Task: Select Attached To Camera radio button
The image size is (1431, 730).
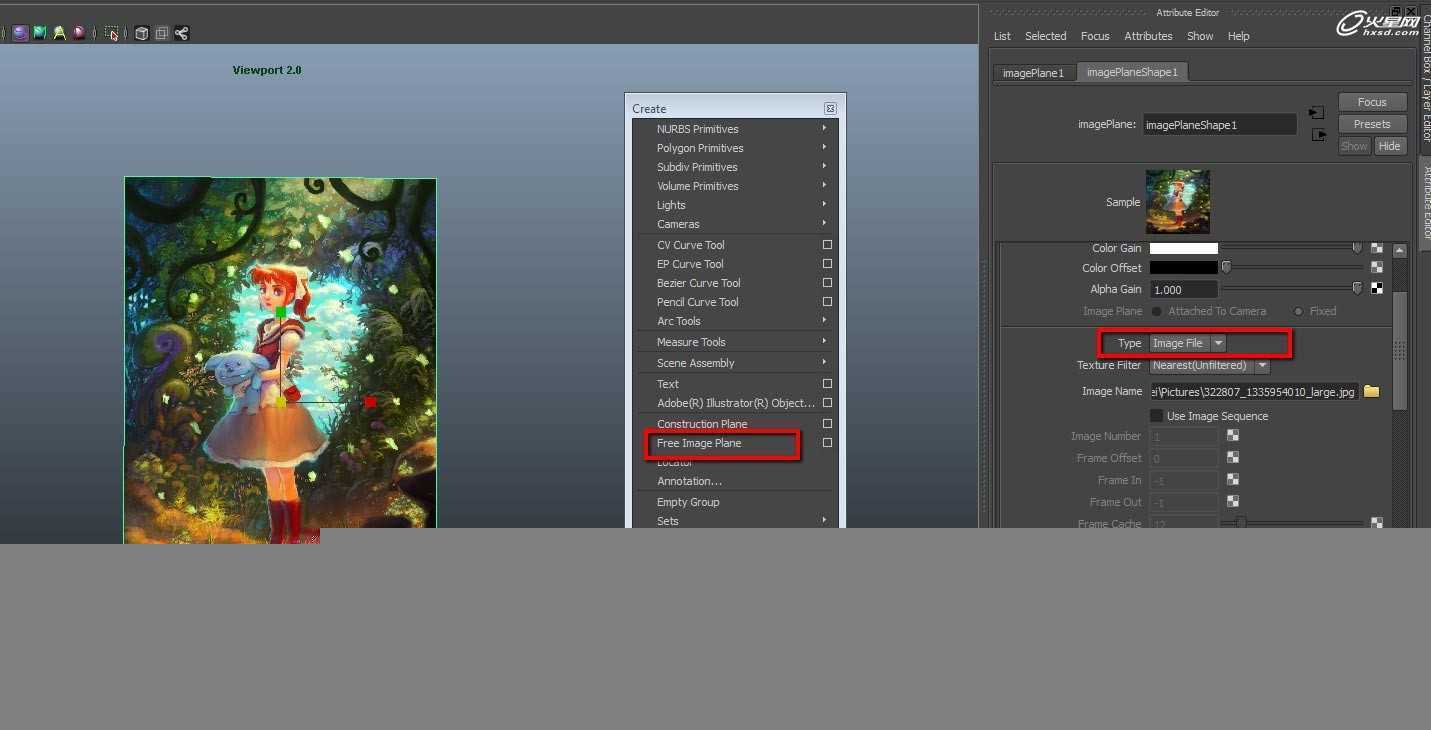Action: [x=1157, y=311]
